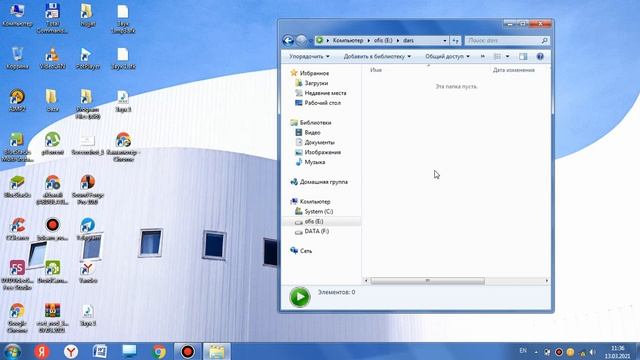The height and width of the screenshot is (360, 640).
Task: Select Сеть in the navigation pane
Action: click(x=306, y=251)
